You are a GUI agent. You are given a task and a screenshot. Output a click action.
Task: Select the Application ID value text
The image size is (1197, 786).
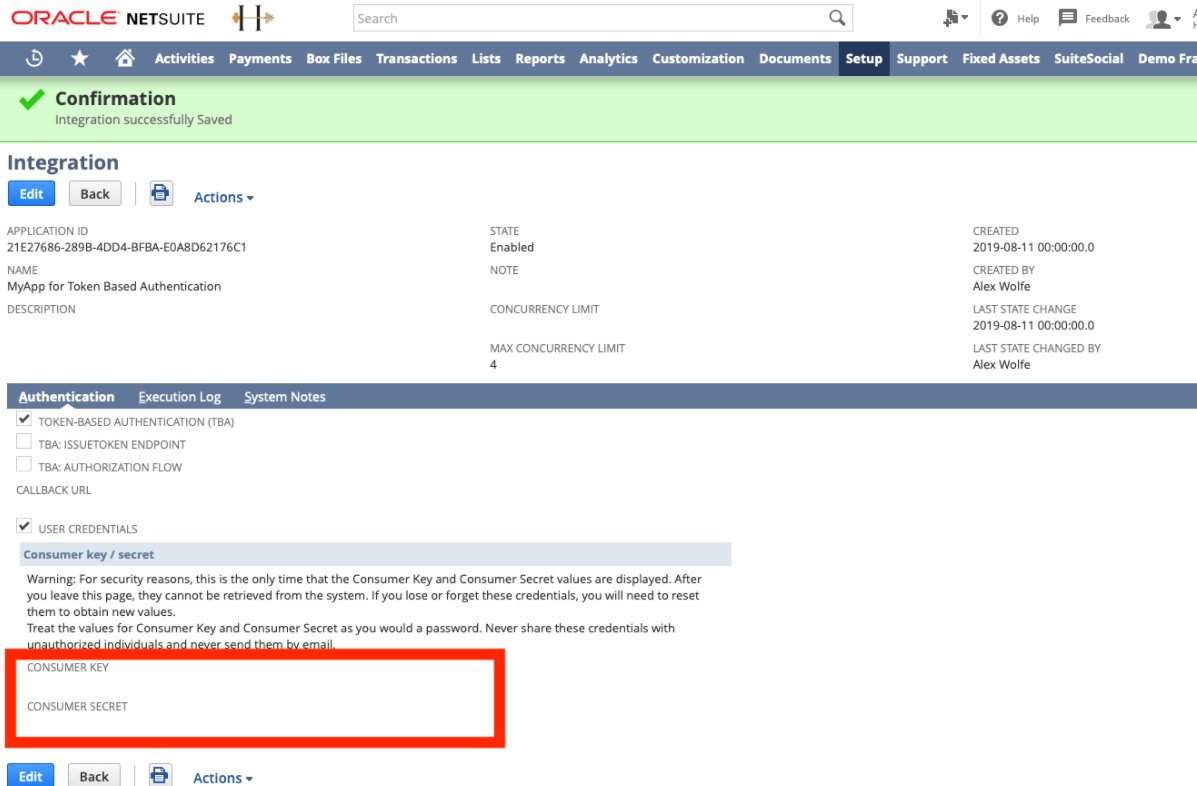[x=127, y=246]
